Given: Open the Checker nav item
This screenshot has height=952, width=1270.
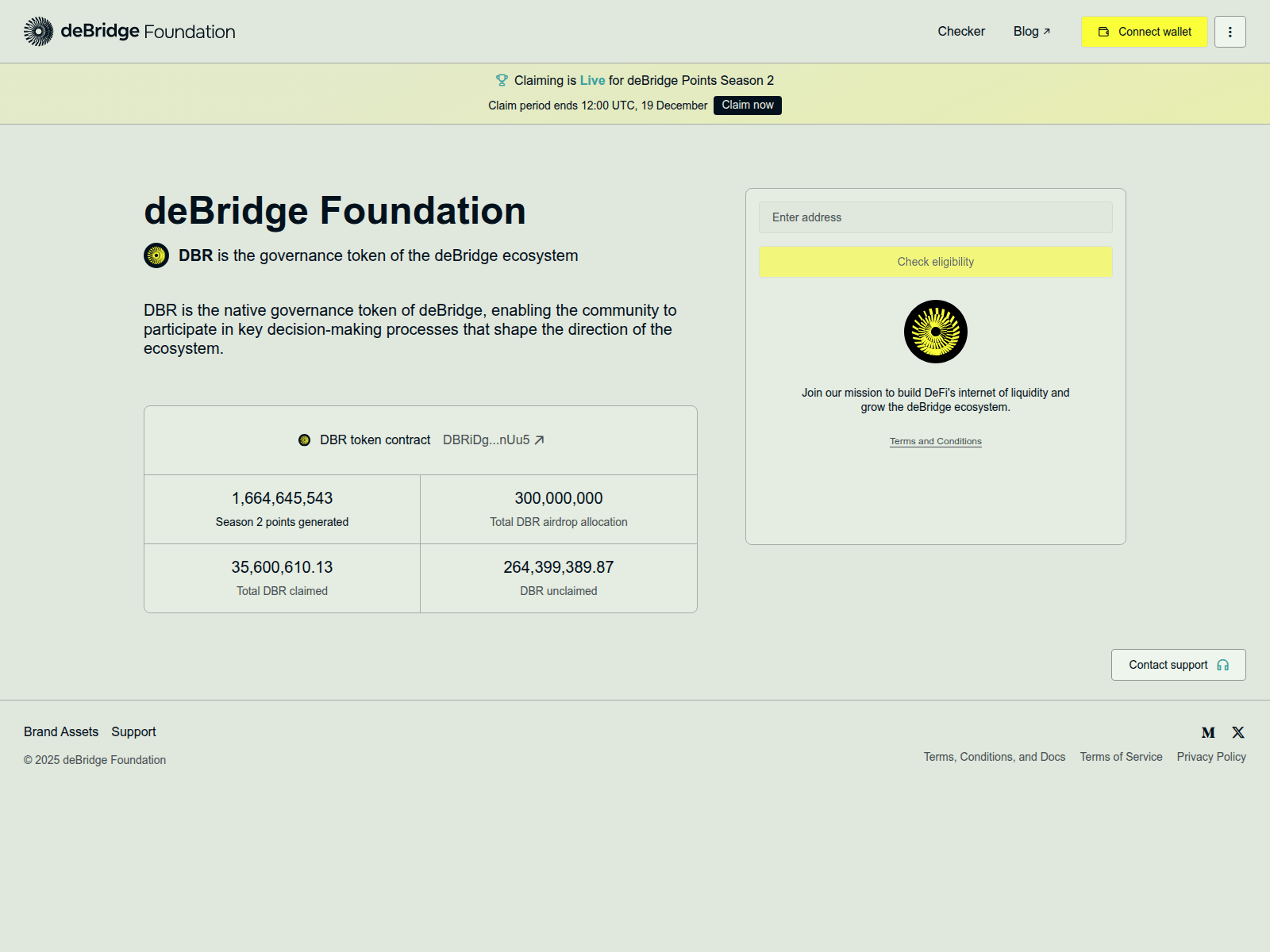Looking at the screenshot, I should click(960, 32).
